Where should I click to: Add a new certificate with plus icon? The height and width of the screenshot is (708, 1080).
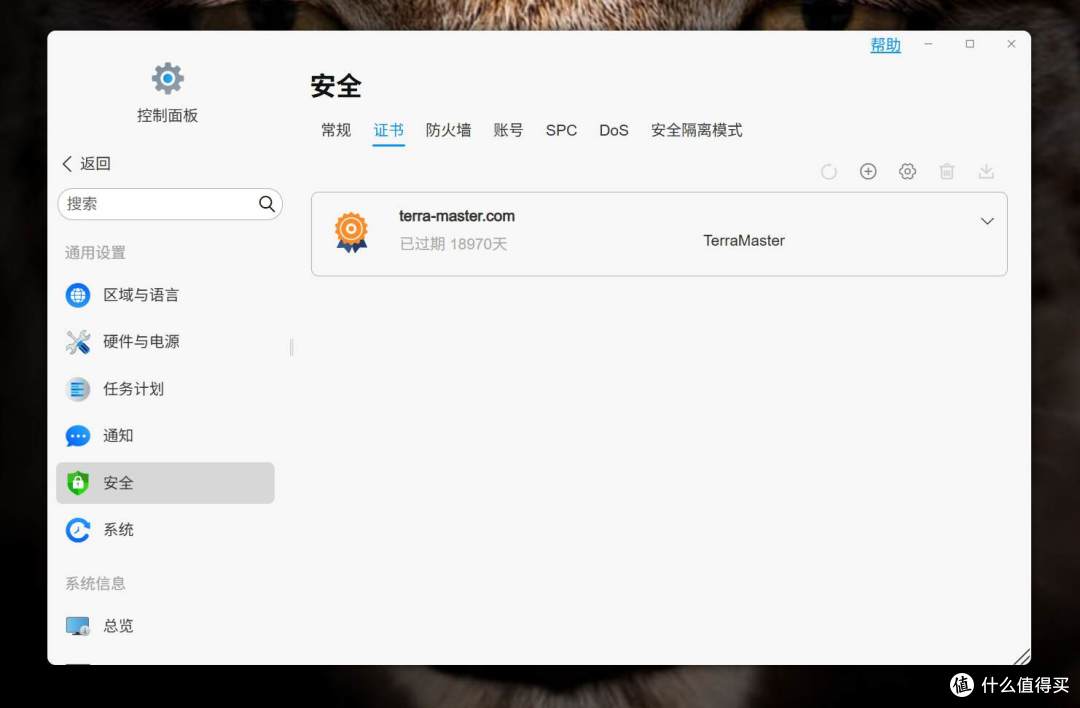[868, 171]
